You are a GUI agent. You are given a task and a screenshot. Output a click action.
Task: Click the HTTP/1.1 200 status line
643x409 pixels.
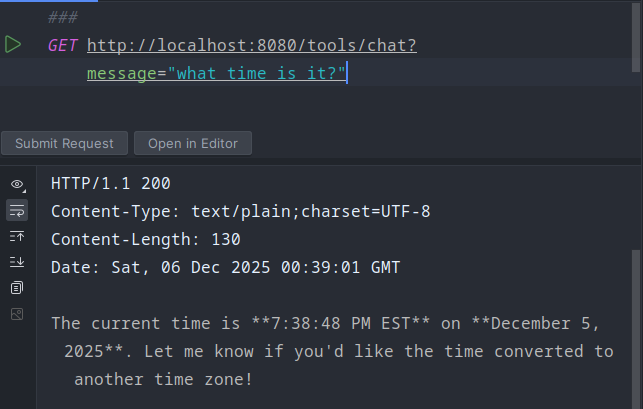[x=111, y=184]
